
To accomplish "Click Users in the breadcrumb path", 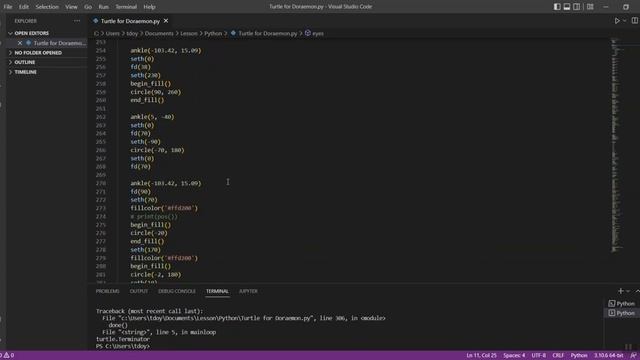I will point(113,33).
